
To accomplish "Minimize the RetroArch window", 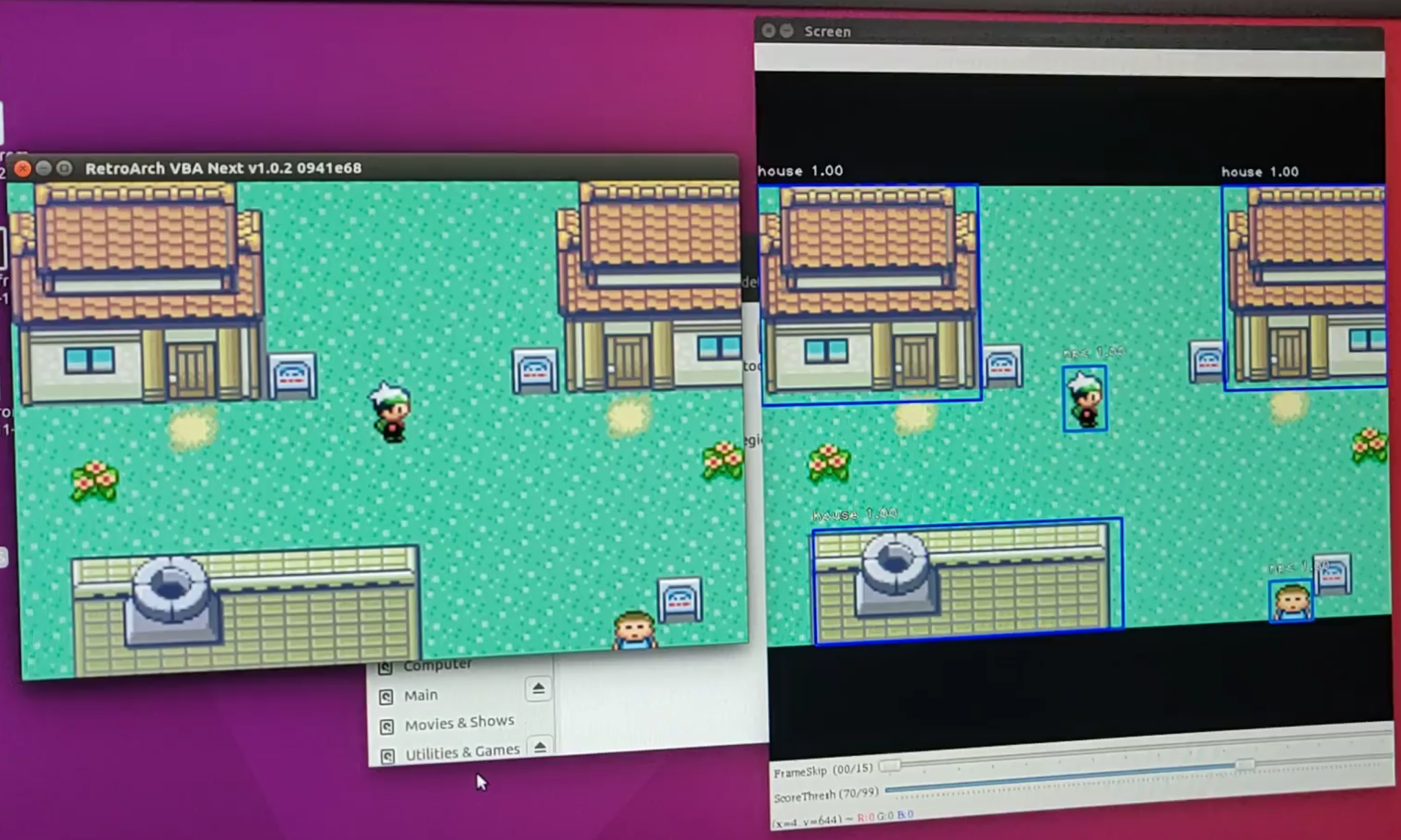I will [x=43, y=168].
